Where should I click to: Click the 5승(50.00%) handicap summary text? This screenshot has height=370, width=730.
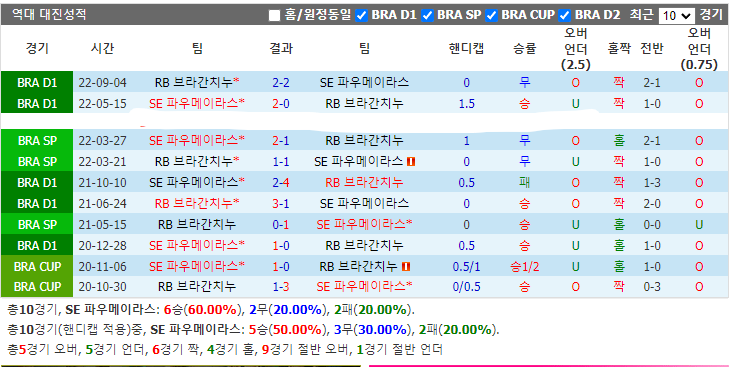click(288, 330)
